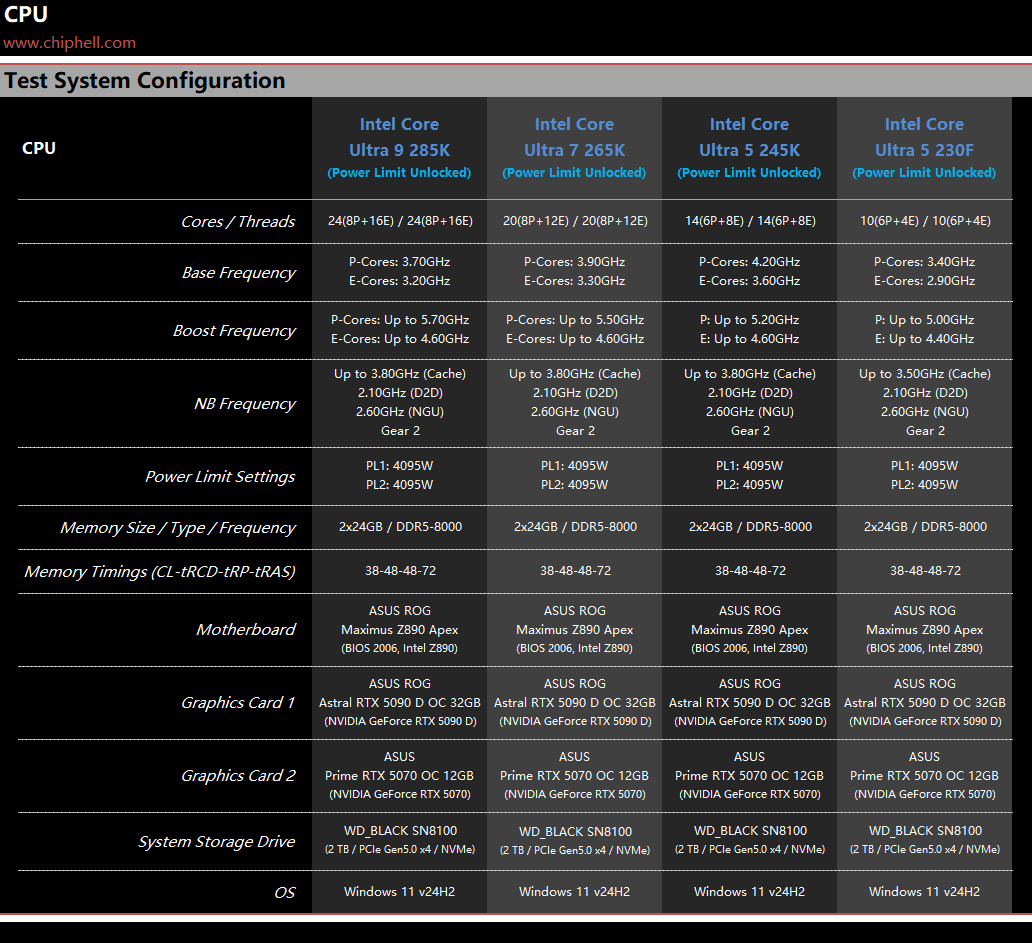Click the 14(6P+8E) / 14(6P+8E) cell
The image size is (1032, 943).
point(750,221)
